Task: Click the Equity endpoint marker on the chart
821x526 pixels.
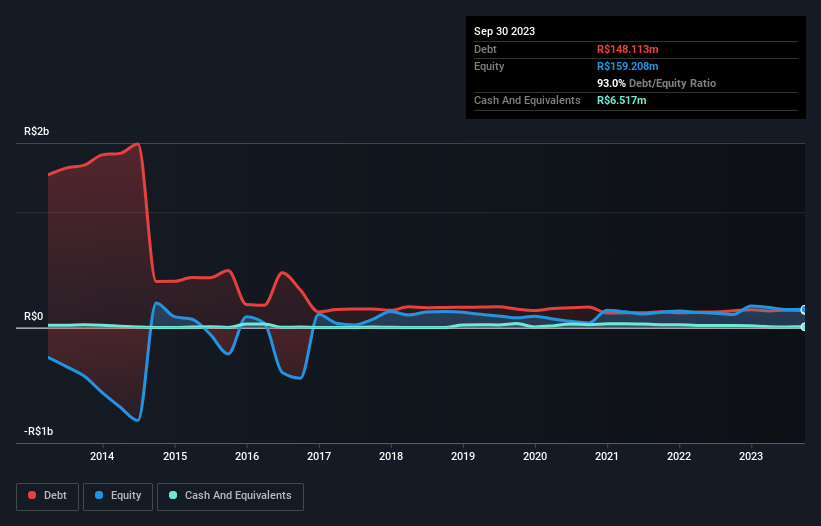Action: tap(804, 310)
